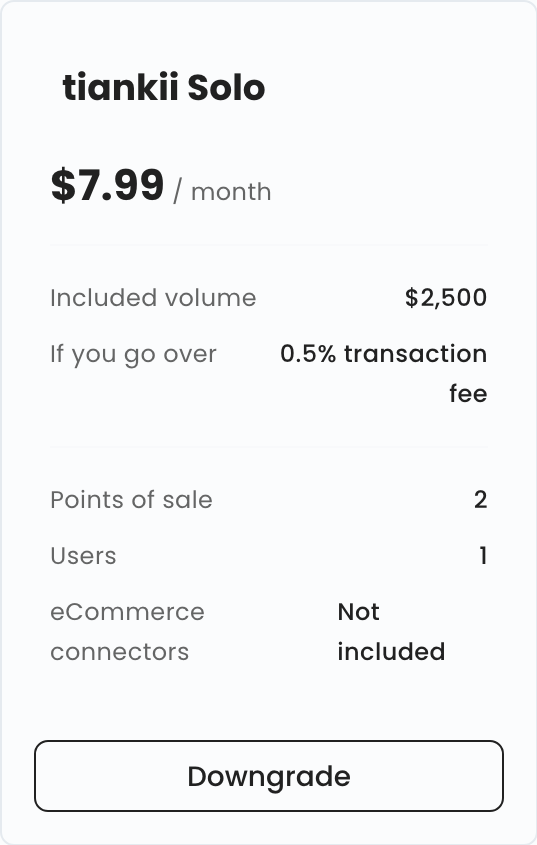
Task: Click the divider above Points of sale
Action: (x=268, y=447)
